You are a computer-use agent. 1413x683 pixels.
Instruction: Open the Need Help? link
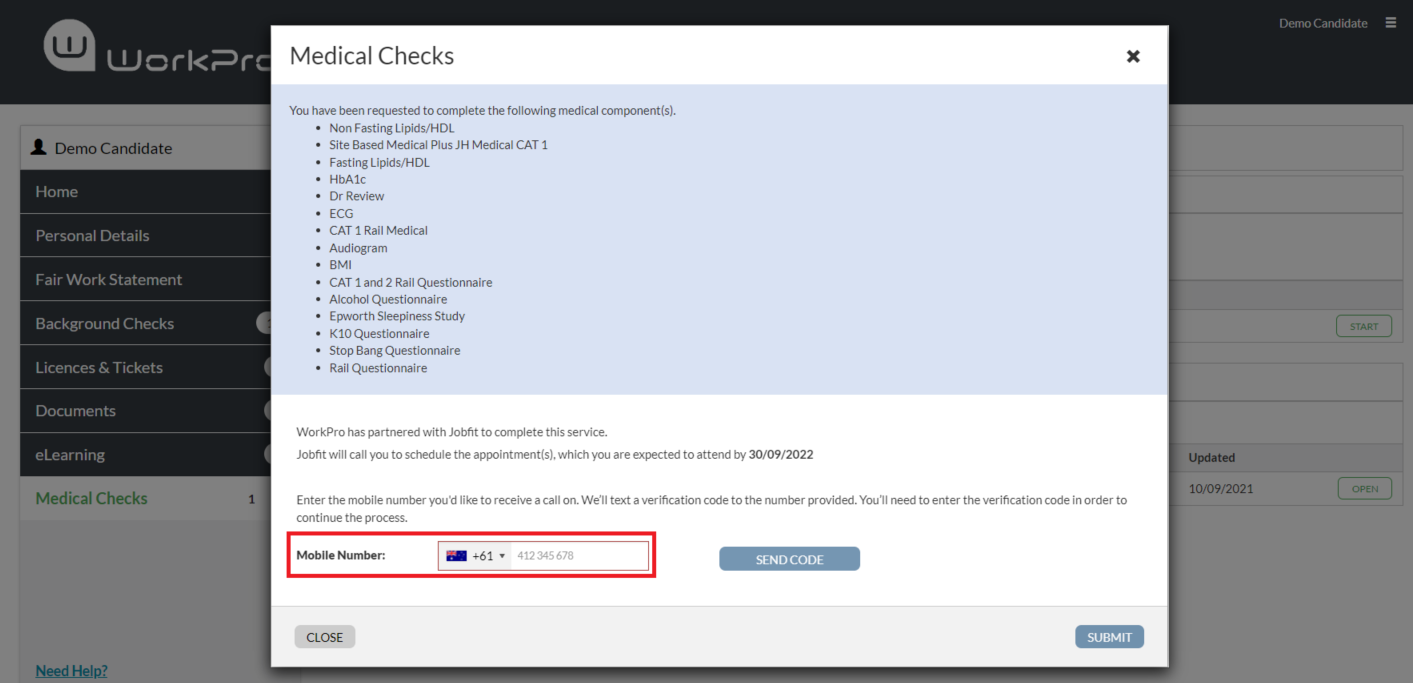70,670
